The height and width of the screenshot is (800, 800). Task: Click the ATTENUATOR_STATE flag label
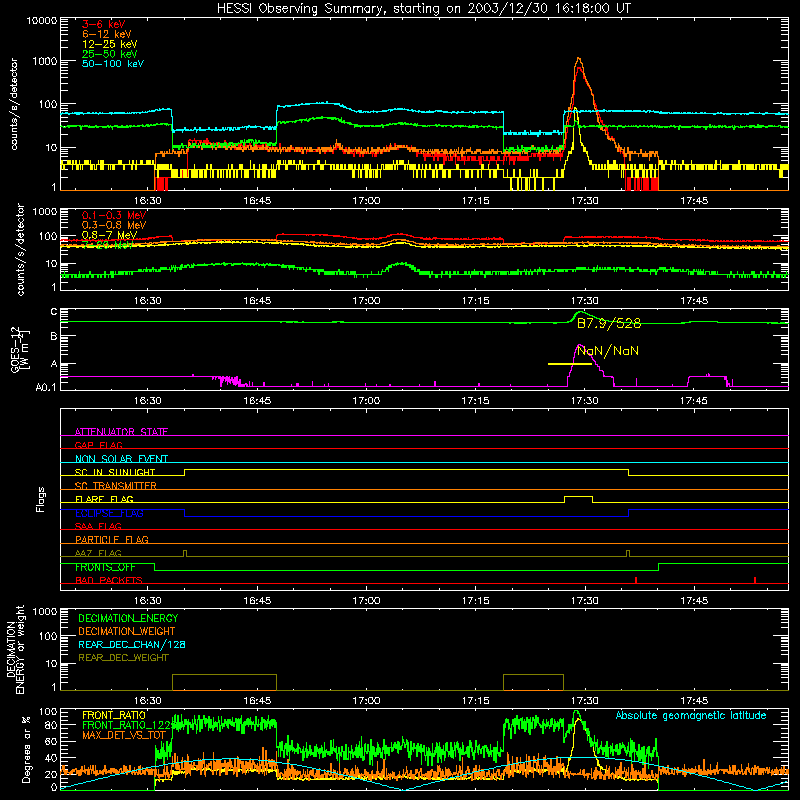click(x=121, y=432)
